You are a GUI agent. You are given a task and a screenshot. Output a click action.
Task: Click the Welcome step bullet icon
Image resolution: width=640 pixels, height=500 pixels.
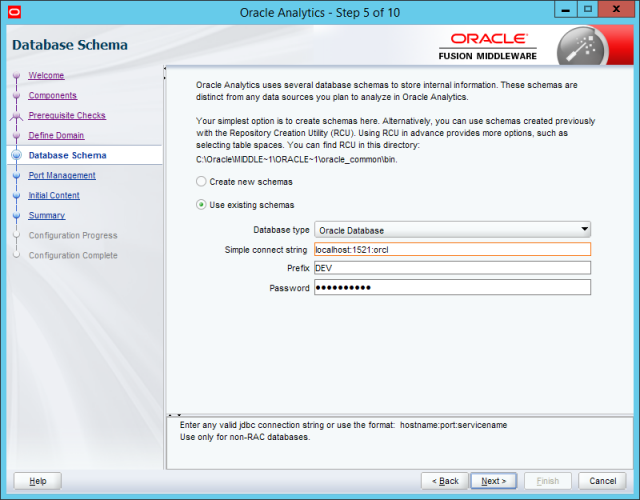tap(16, 76)
